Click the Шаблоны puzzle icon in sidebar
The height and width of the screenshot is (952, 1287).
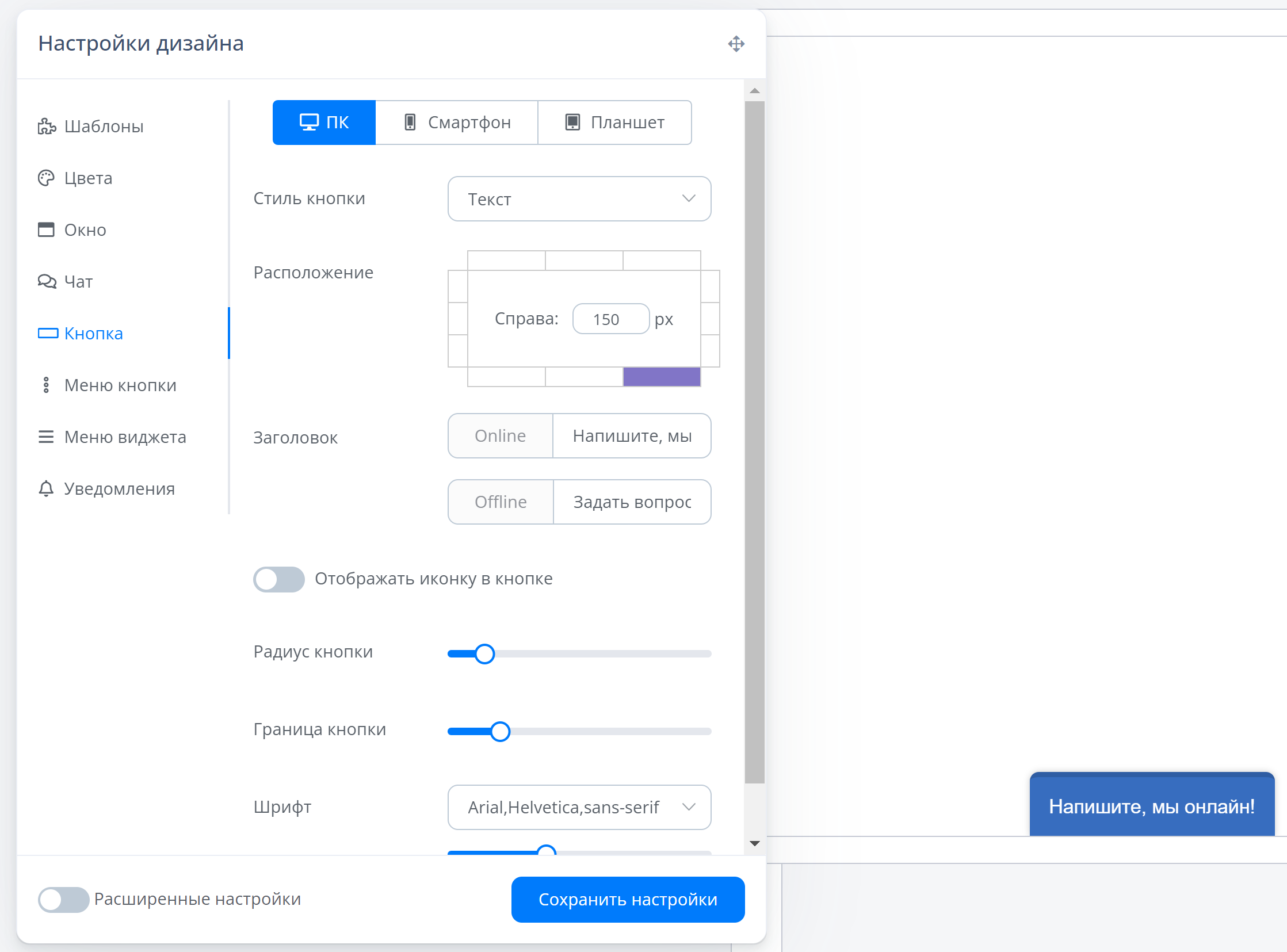coord(47,126)
